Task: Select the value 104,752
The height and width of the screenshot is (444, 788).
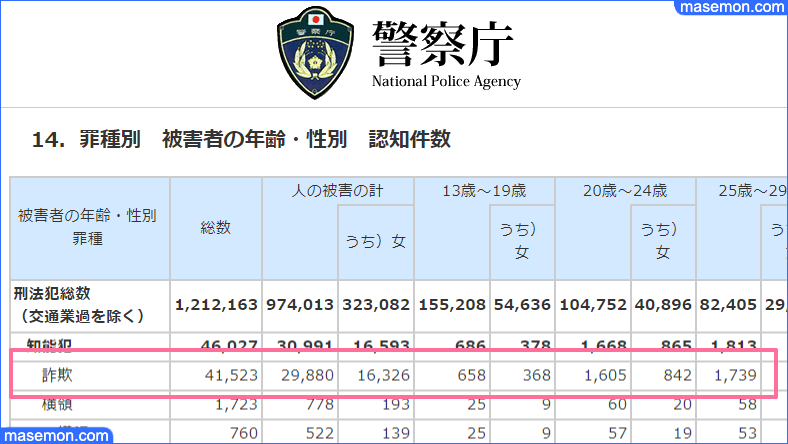Action: pyautogui.click(x=593, y=305)
